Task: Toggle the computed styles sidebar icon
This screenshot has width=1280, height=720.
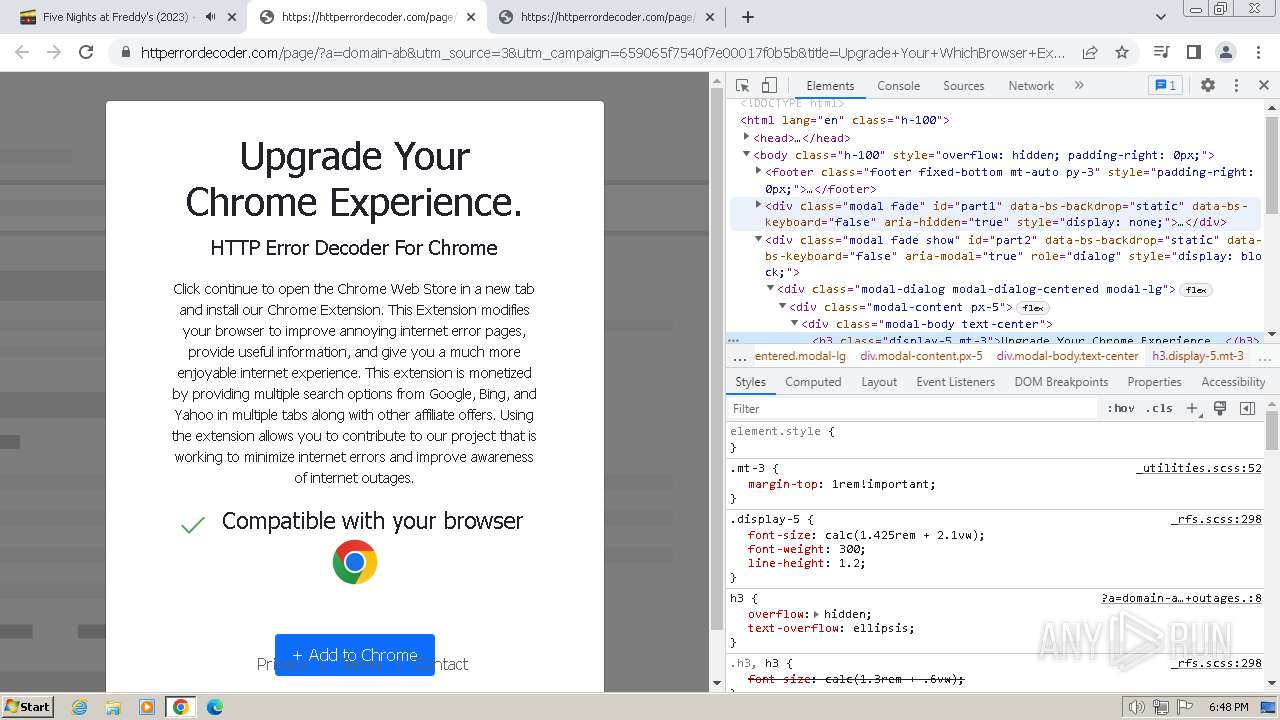Action: (1247, 408)
